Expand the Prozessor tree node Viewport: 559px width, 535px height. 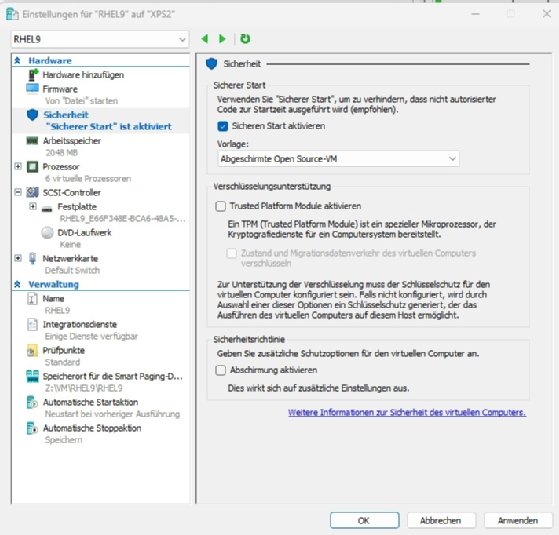pyautogui.click(x=18, y=166)
